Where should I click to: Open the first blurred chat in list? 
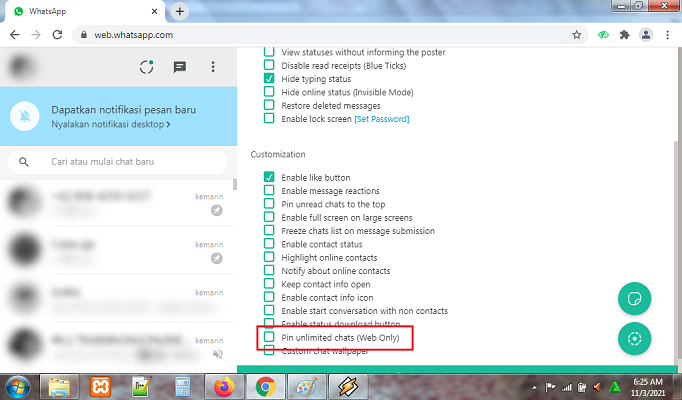[118, 203]
